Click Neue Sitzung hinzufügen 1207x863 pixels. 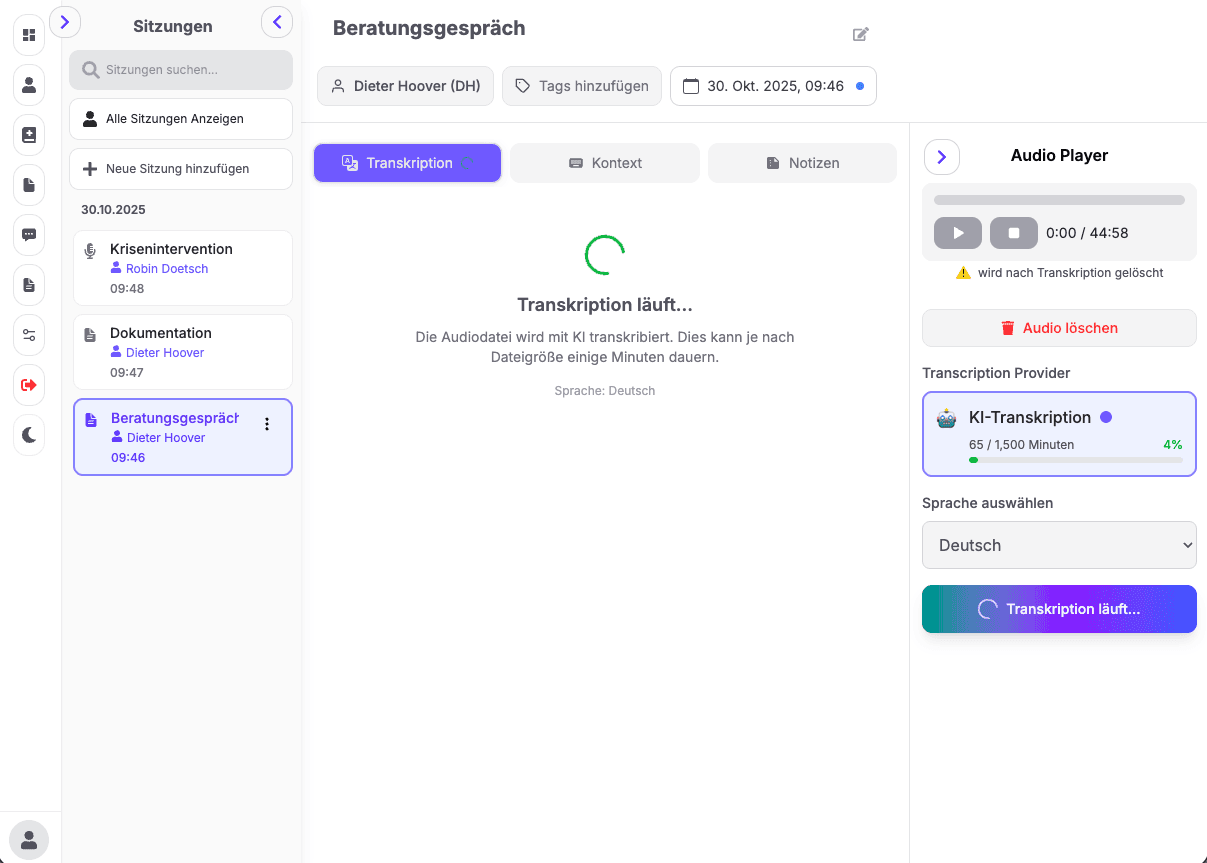tap(181, 168)
